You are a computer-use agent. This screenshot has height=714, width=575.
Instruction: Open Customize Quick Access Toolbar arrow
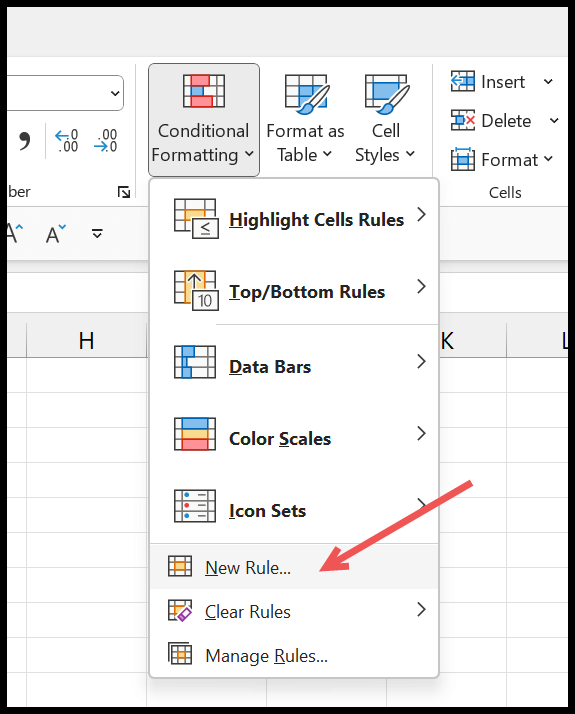97,234
